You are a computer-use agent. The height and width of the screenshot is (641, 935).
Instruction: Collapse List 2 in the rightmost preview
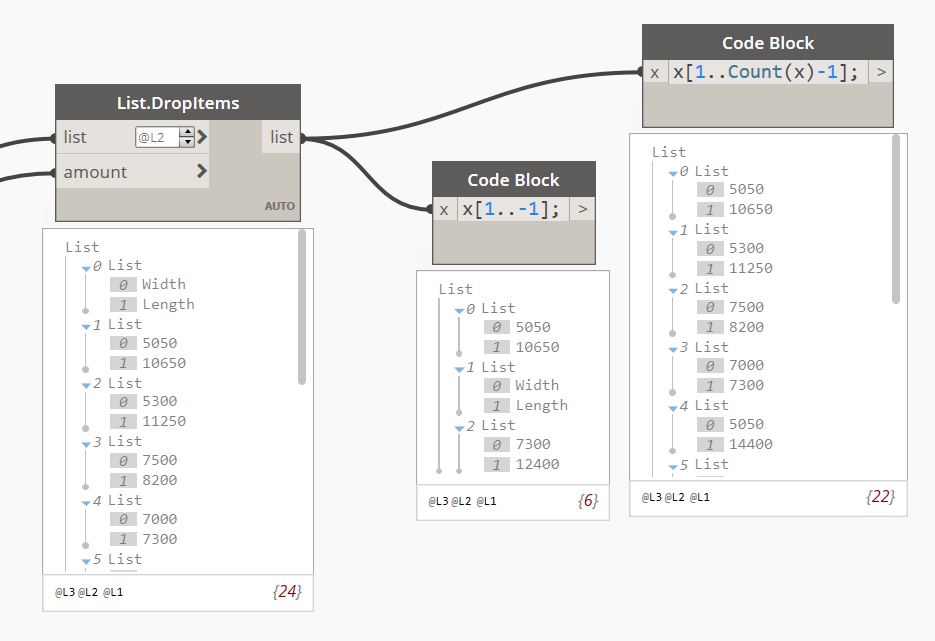(x=674, y=288)
